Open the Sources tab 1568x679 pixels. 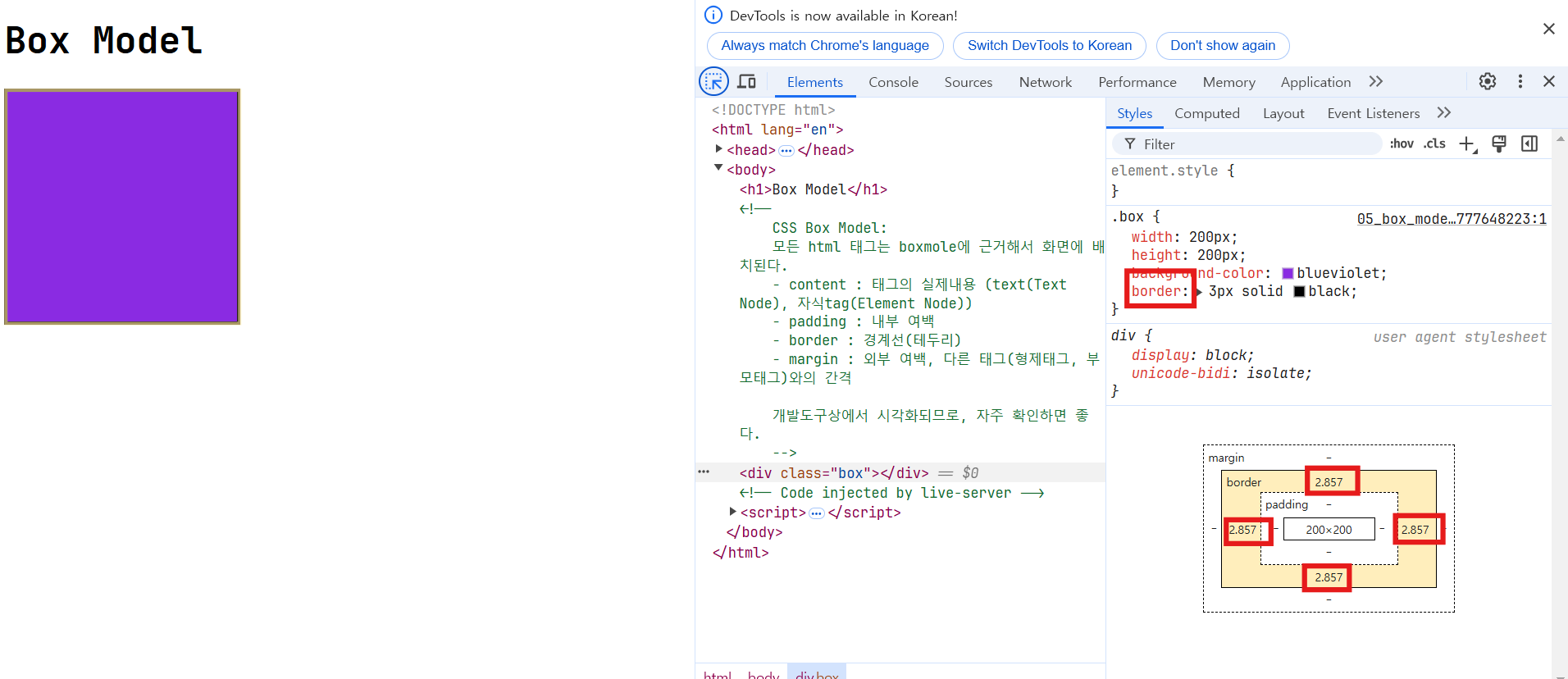968,82
